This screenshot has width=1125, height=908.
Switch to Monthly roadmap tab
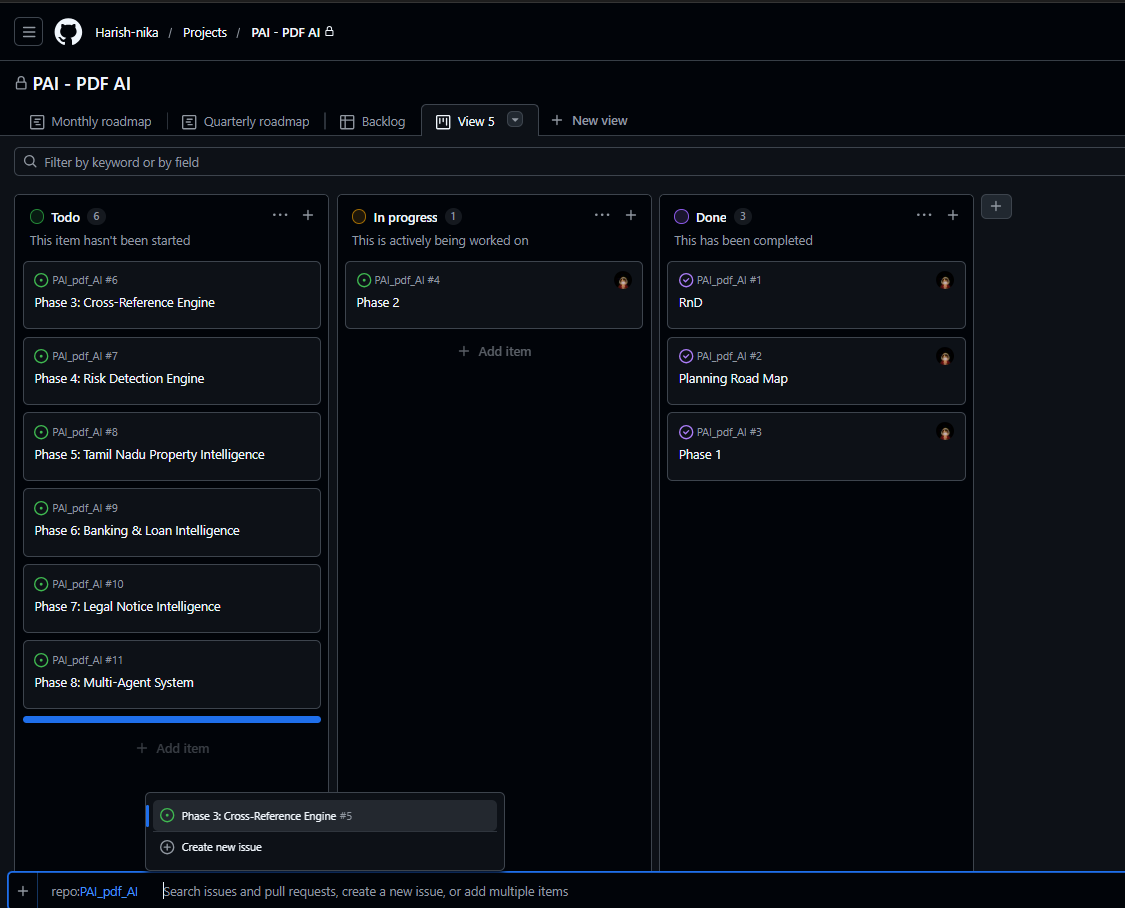tap(90, 121)
